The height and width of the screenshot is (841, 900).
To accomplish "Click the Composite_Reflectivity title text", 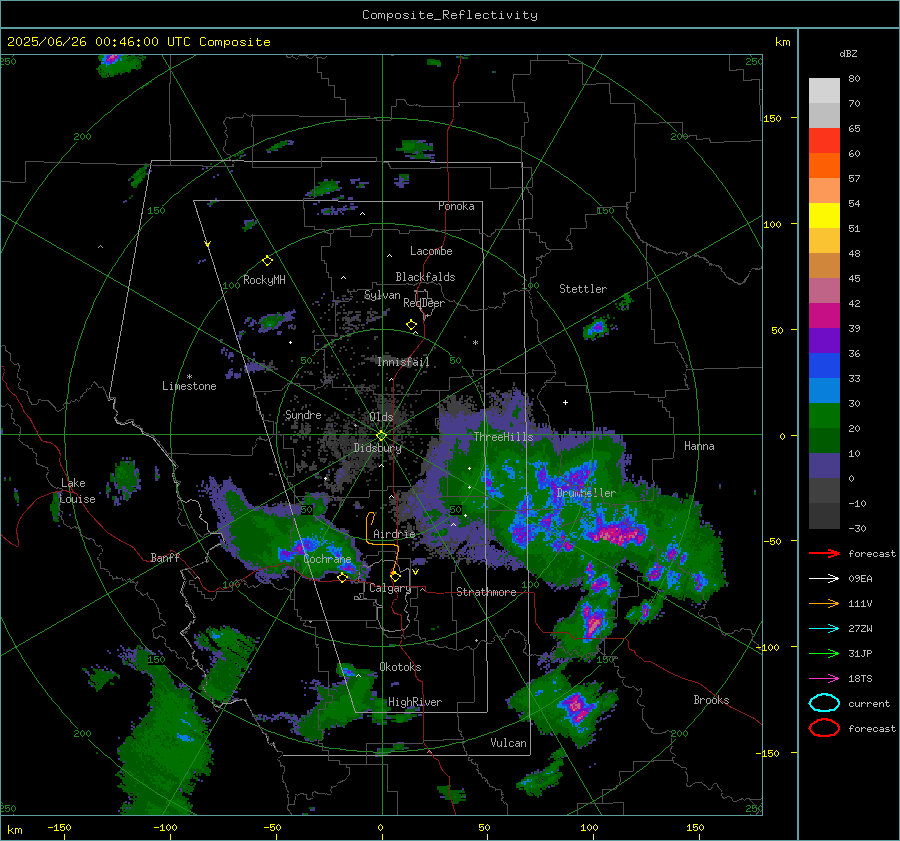I will pyautogui.click(x=450, y=15).
